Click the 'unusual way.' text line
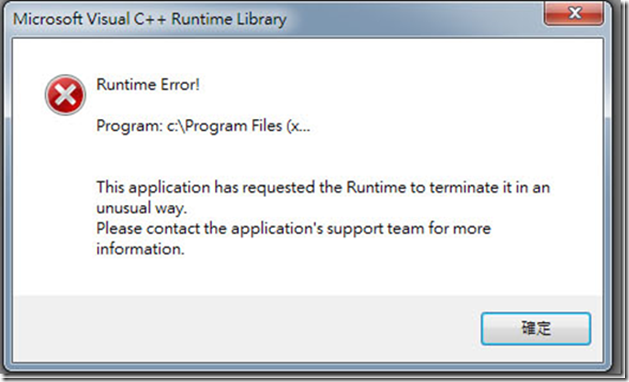629x382 pixels. pos(142,208)
